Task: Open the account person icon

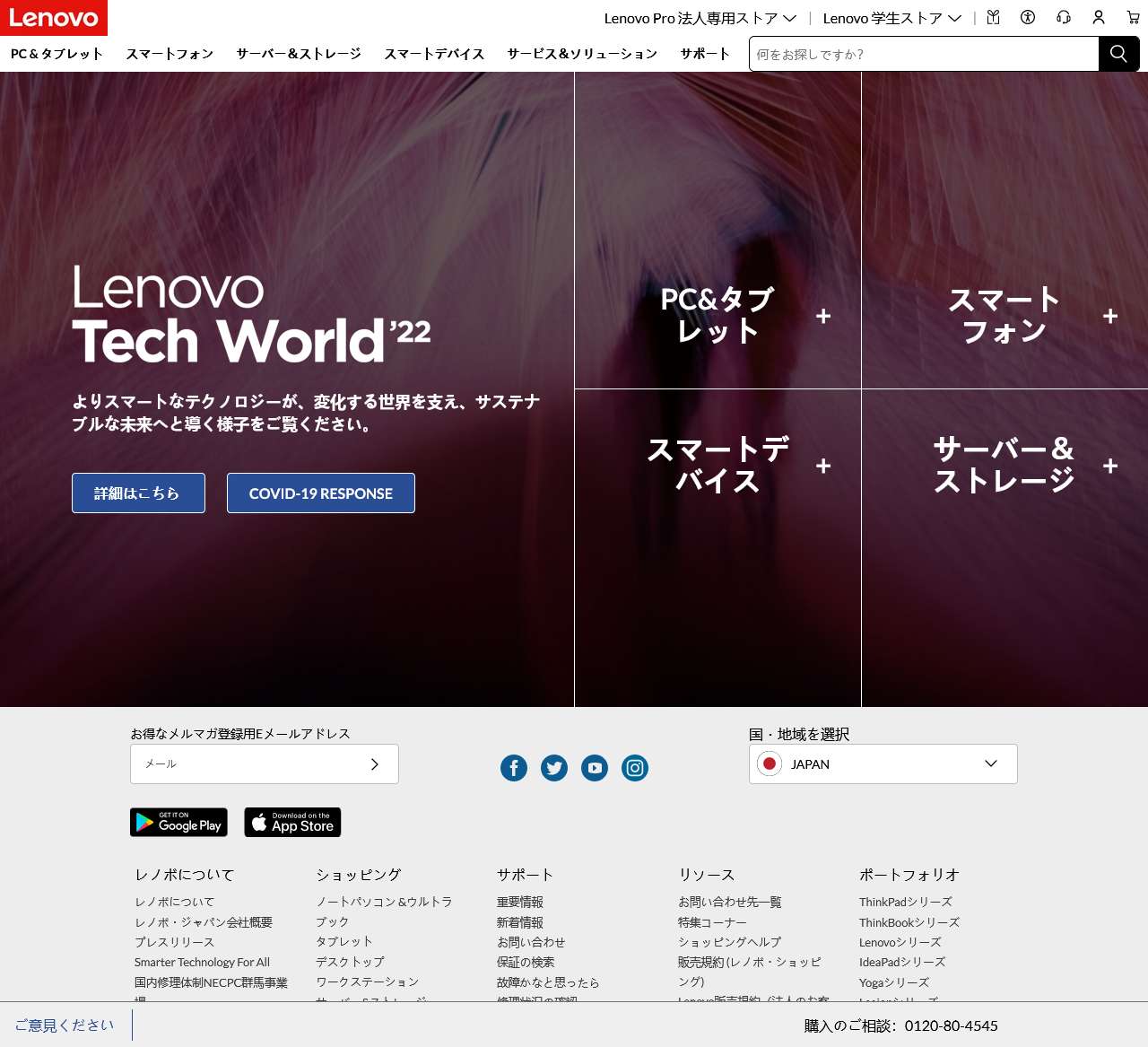Action: pyautogui.click(x=1099, y=17)
